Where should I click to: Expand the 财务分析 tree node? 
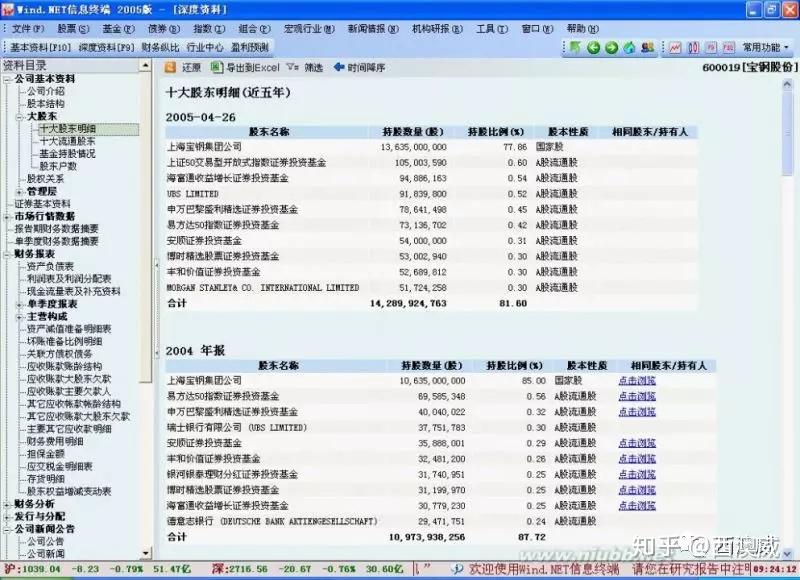(7, 505)
